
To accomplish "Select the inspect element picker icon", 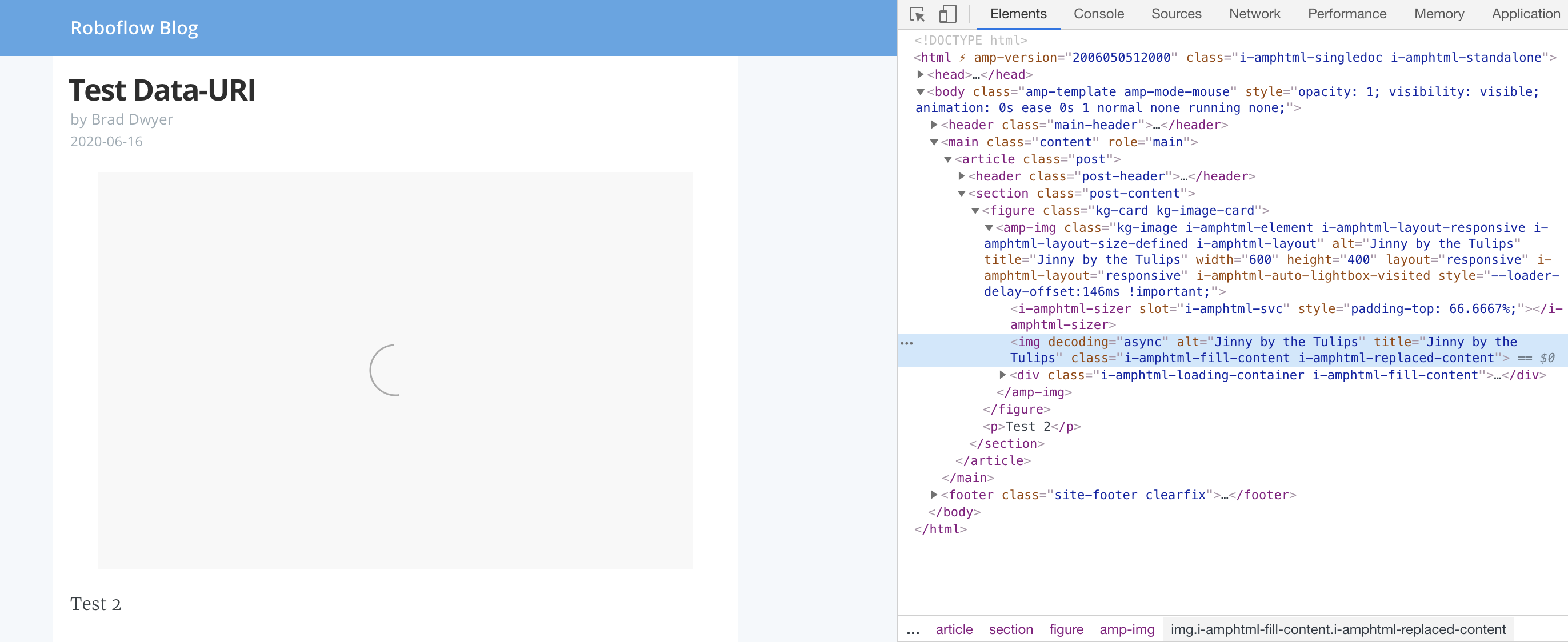I will tap(917, 13).
